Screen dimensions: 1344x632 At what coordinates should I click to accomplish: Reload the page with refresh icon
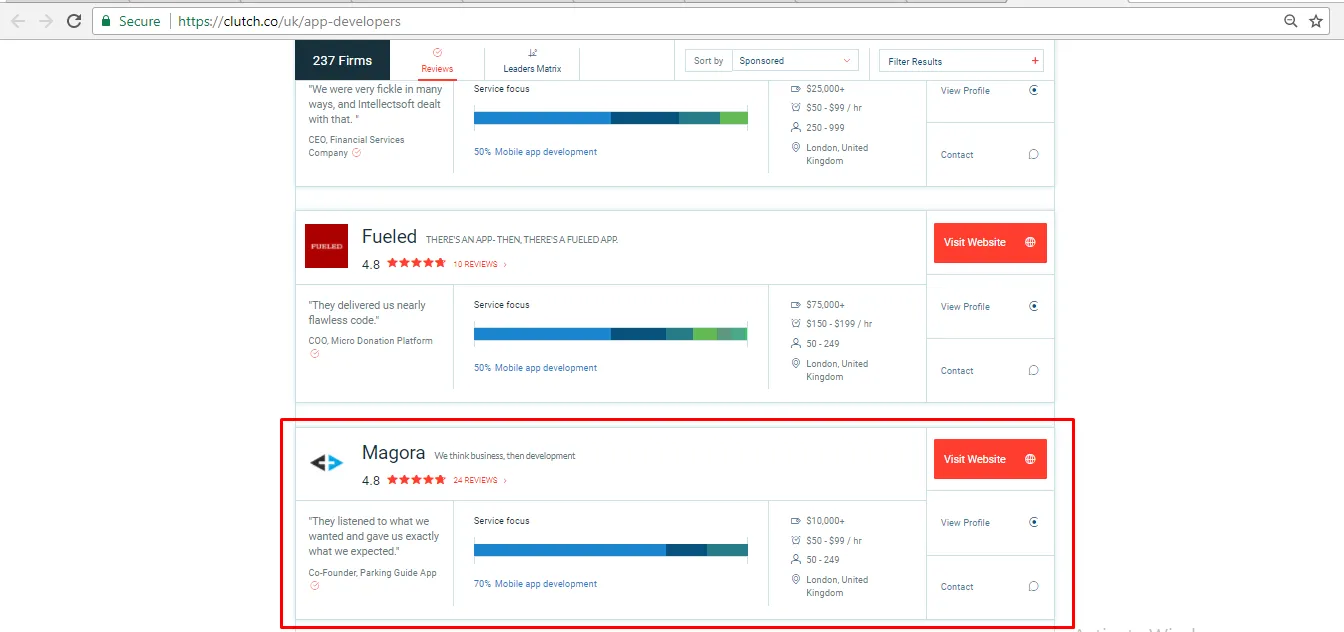pyautogui.click(x=74, y=21)
